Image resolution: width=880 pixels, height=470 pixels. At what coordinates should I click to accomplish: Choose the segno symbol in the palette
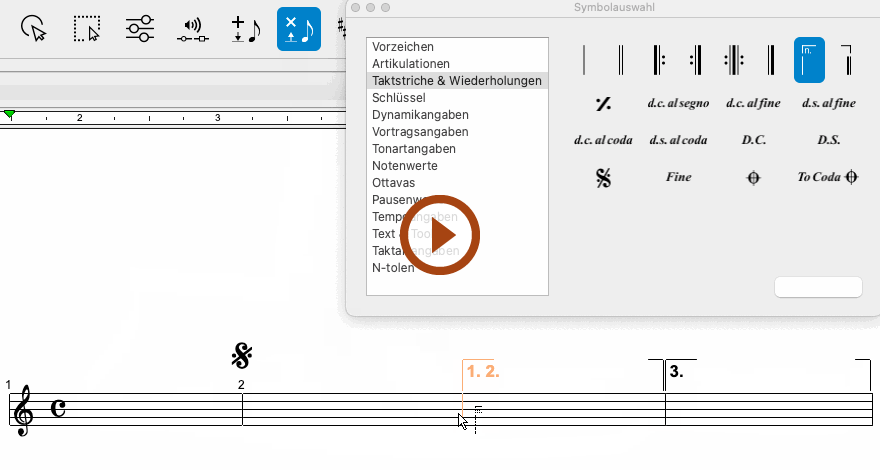click(x=603, y=178)
